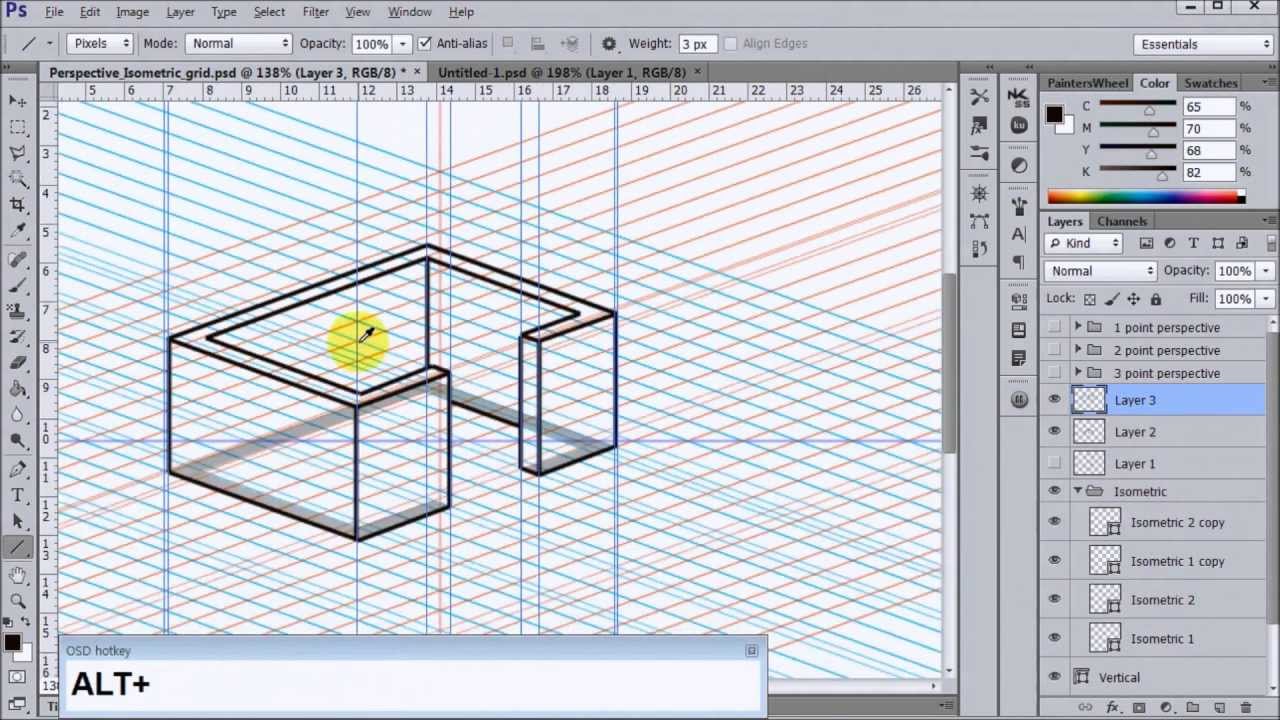Viewport: 1280px width, 720px height.
Task: Switch to the PaintersWheel tab
Action: point(1088,83)
